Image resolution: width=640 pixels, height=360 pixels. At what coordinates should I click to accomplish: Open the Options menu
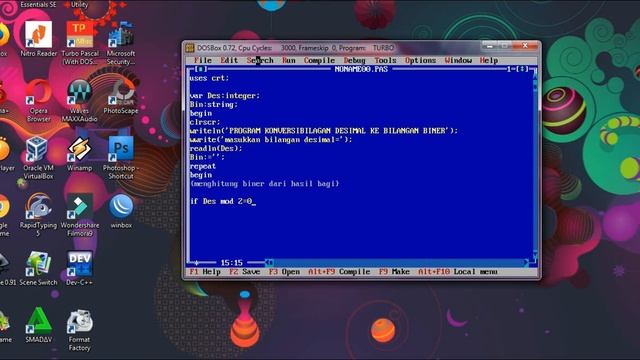click(420, 60)
